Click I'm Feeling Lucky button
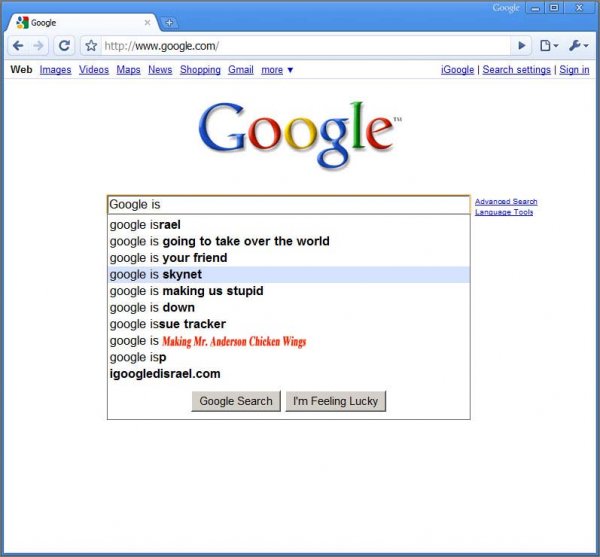The image size is (600, 557). 336,401
